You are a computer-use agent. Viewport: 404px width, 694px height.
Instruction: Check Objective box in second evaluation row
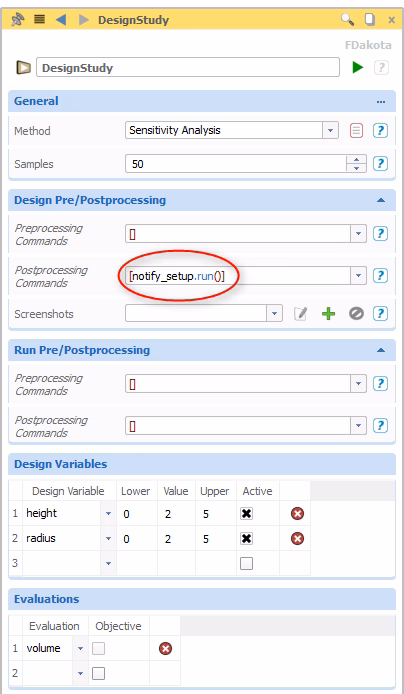pos(98,674)
